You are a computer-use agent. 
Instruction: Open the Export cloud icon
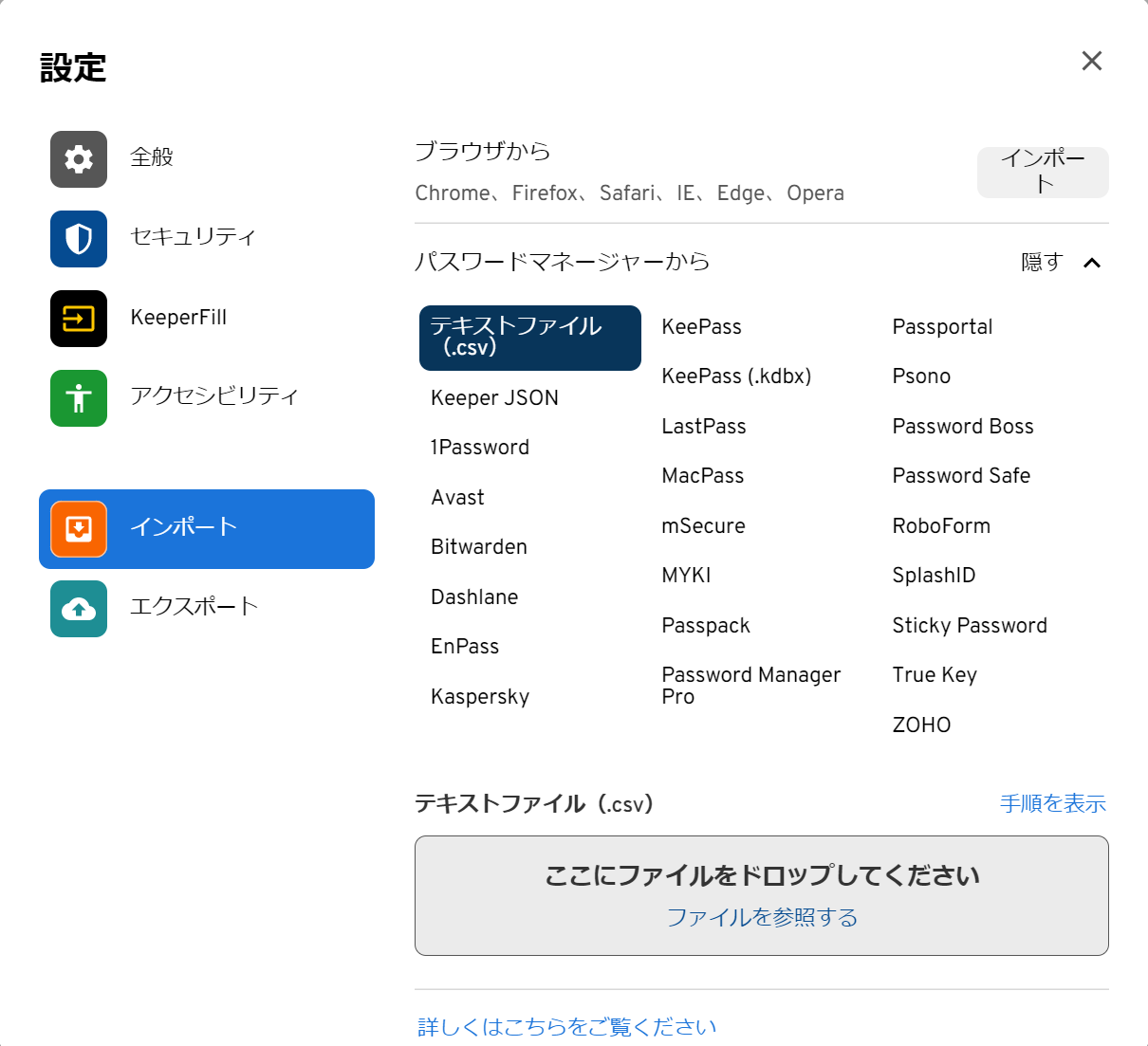(x=79, y=609)
